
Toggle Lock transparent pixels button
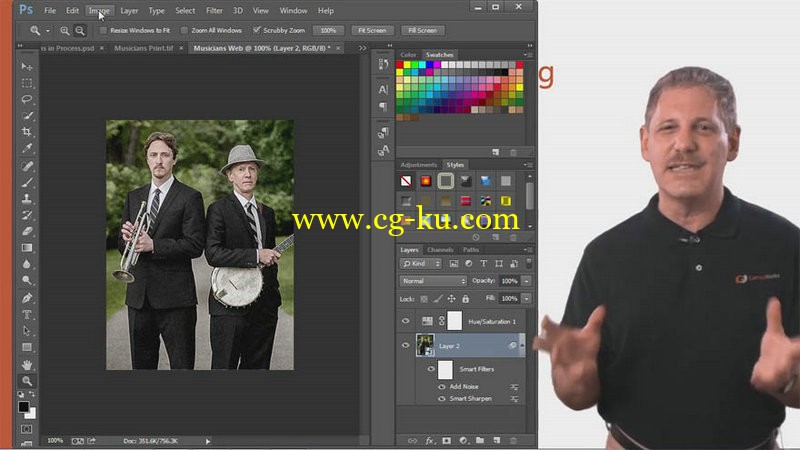click(424, 299)
